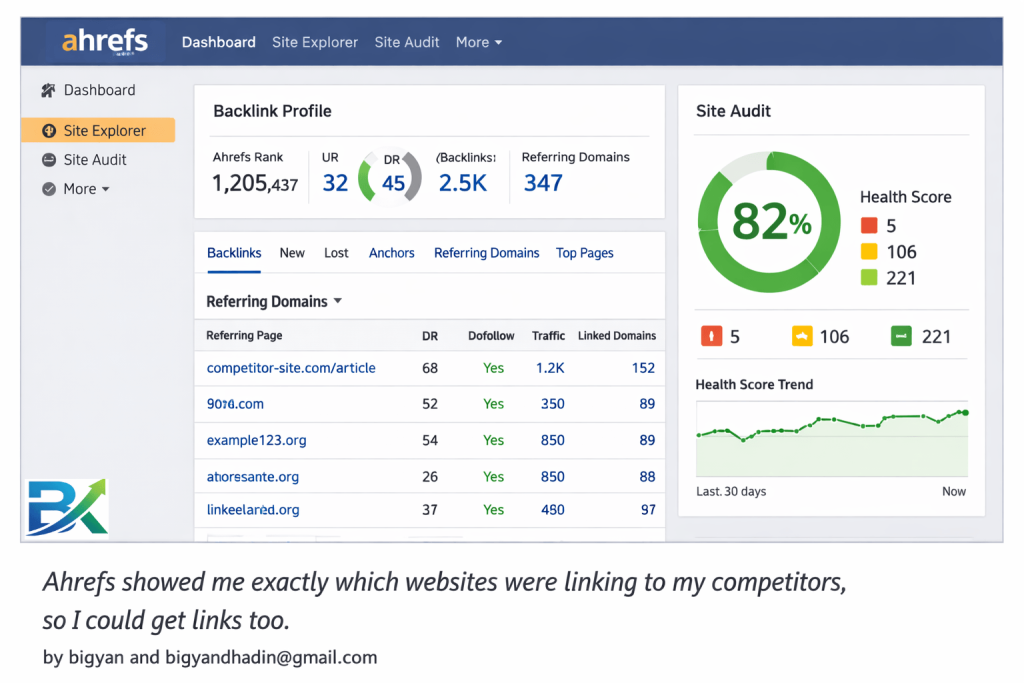Click the Backlink Profile heading

point(272,111)
